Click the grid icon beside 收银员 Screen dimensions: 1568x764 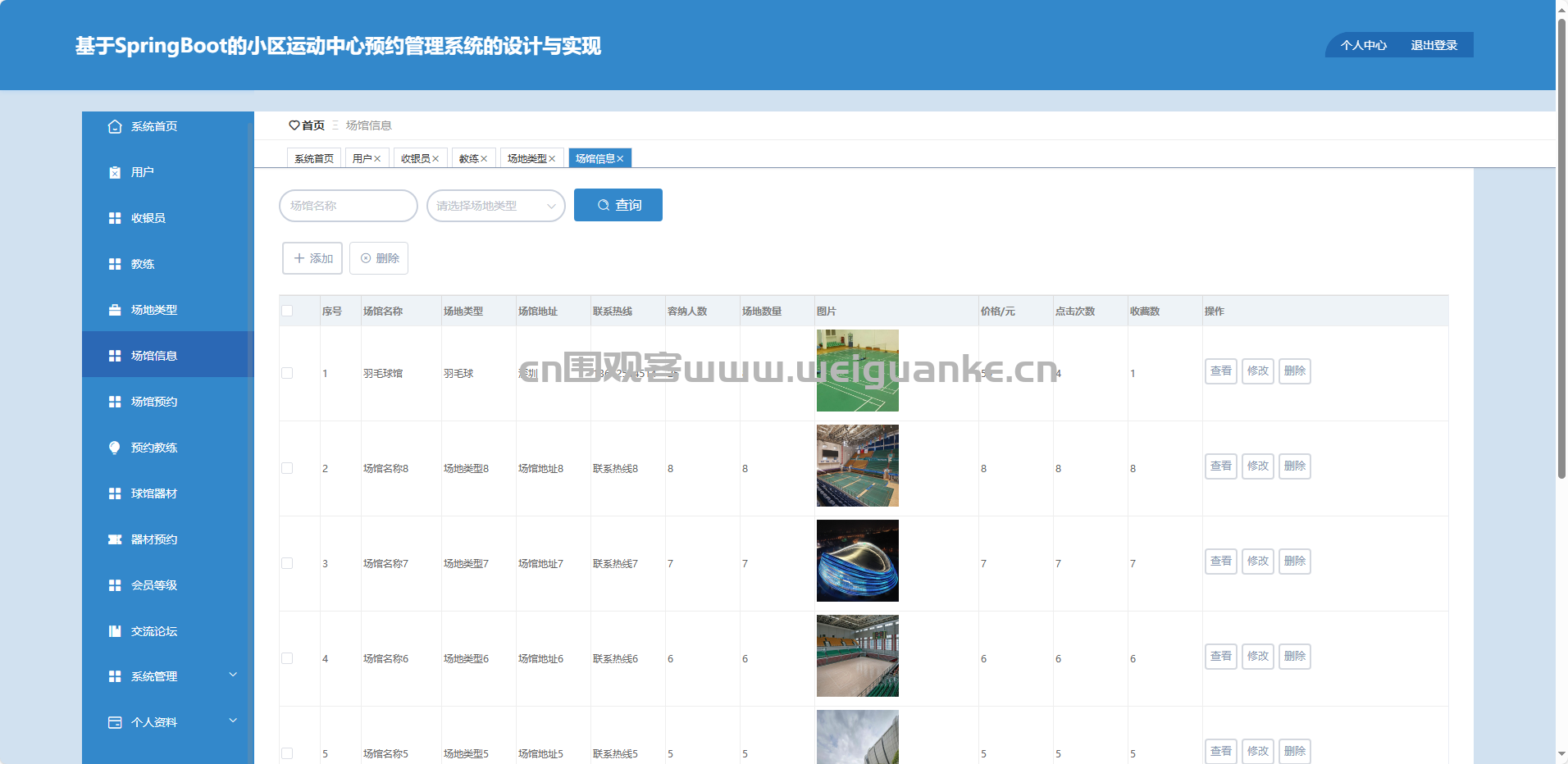pyautogui.click(x=115, y=218)
